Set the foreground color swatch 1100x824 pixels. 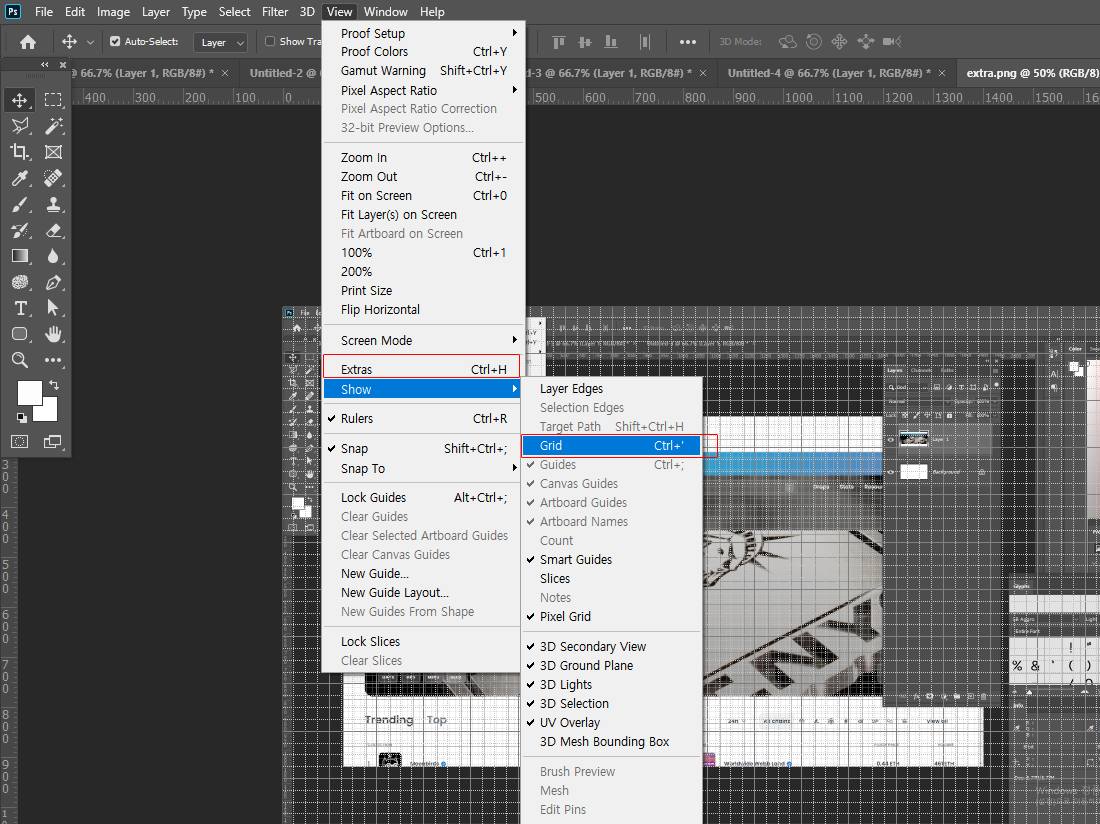[29, 393]
